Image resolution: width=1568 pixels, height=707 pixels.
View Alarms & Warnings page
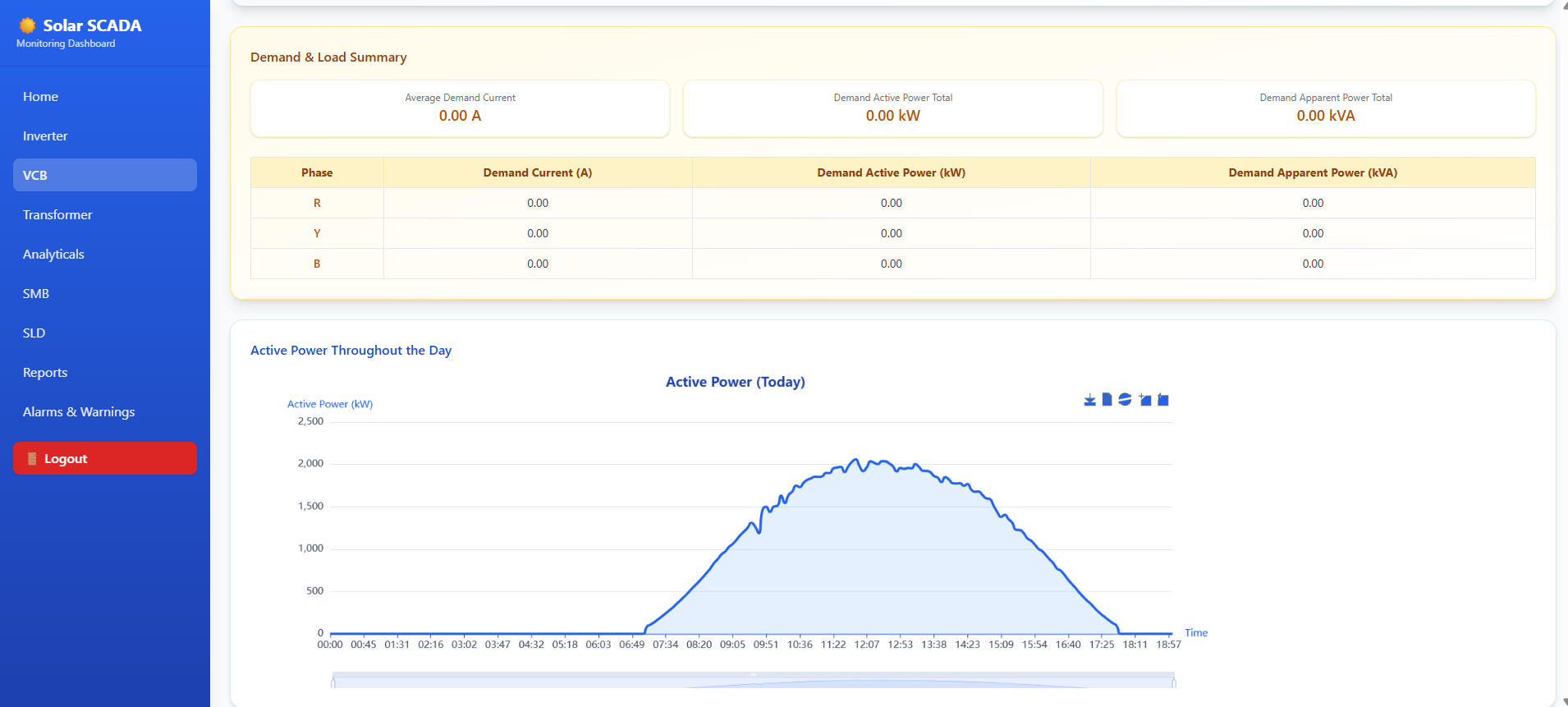(79, 412)
